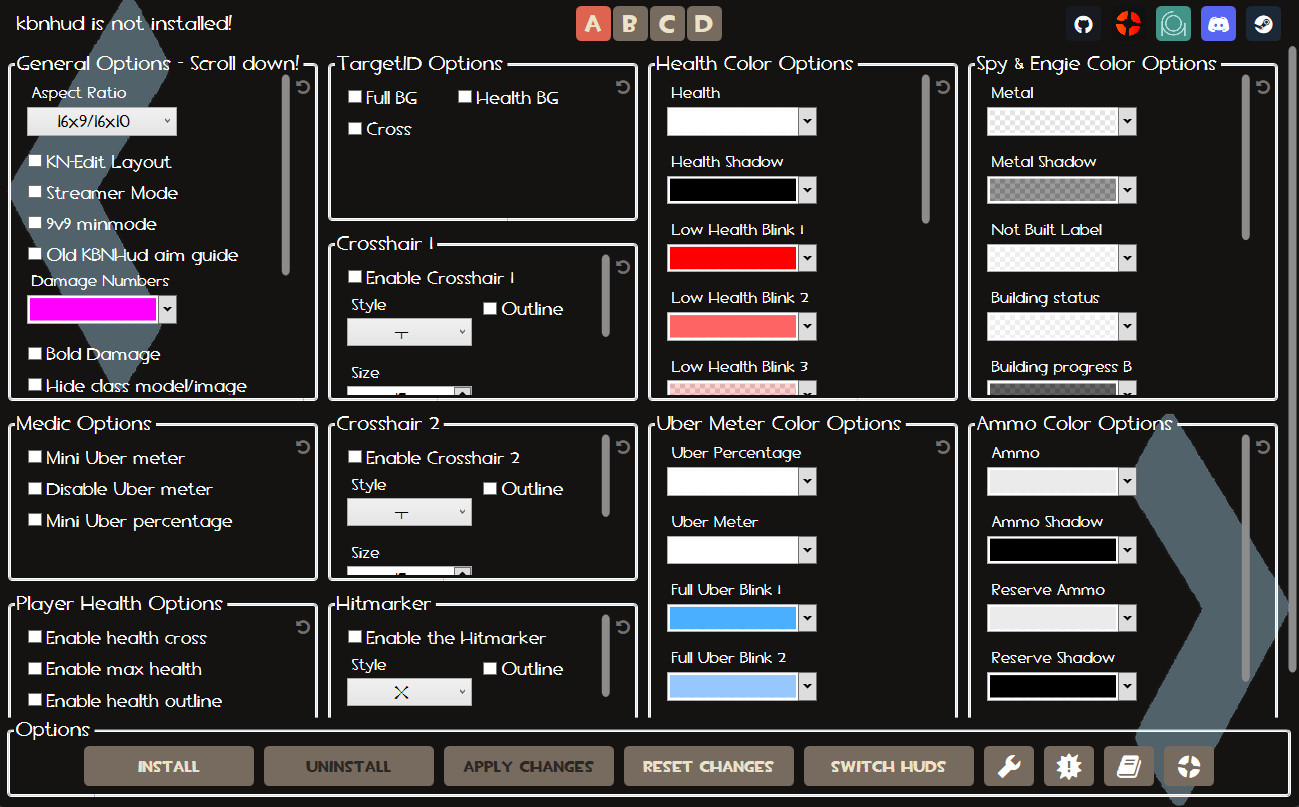Image resolution: width=1299 pixels, height=807 pixels.
Task: Select tab D at the top
Action: (704, 23)
